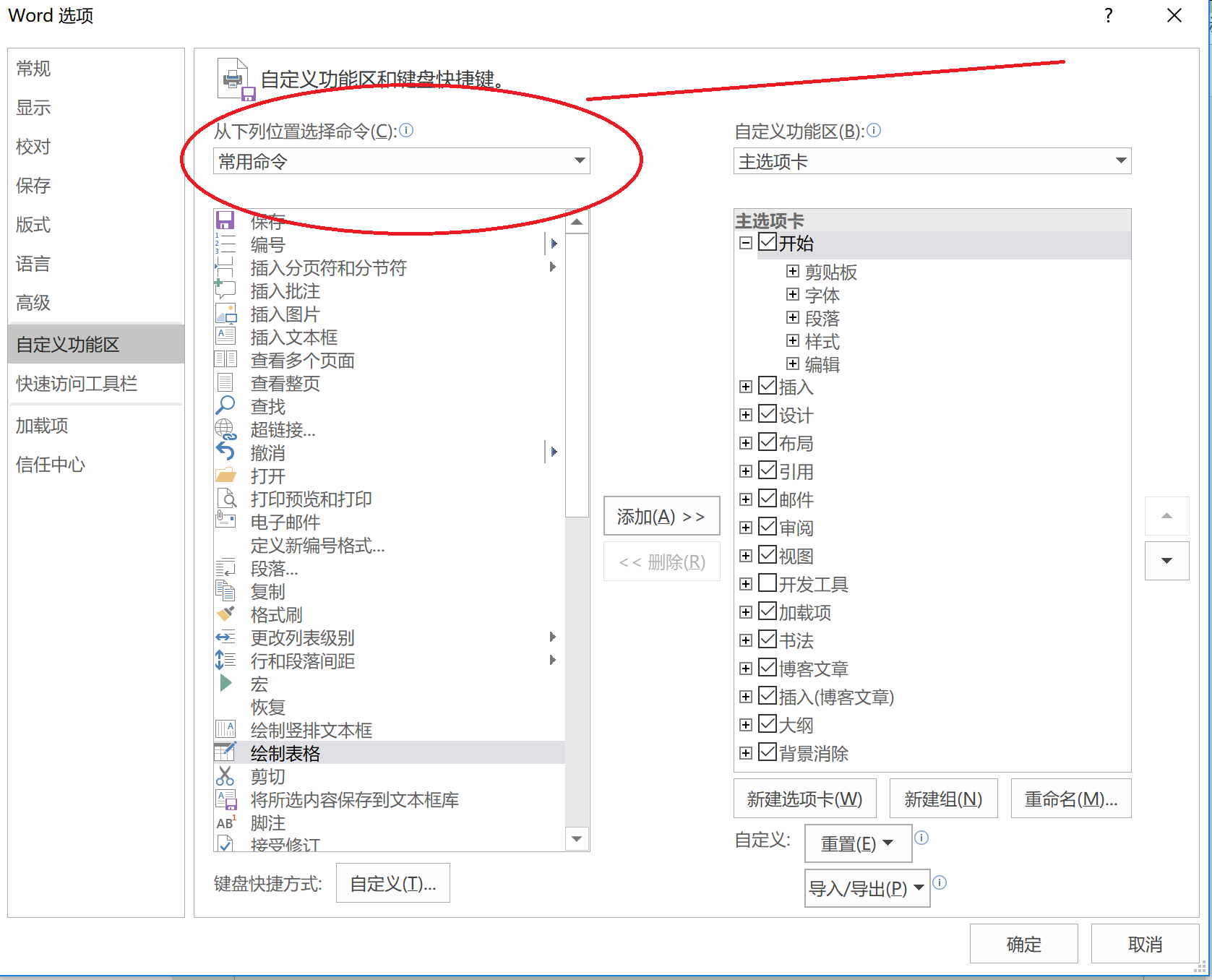Screen dimensions: 1212x980
Task: Click the info icon next to 重置
Action: coord(921,838)
